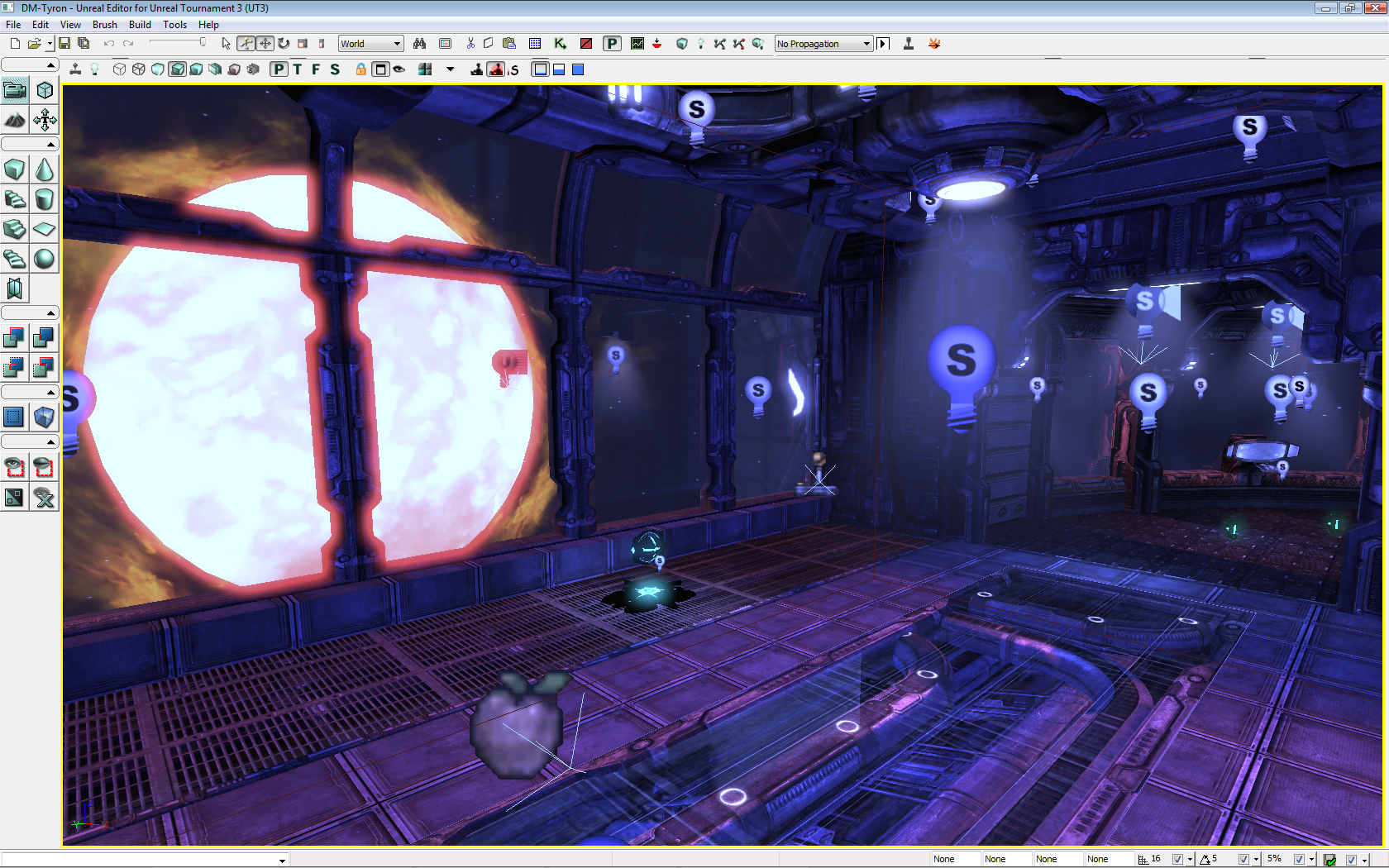The image size is (1389, 868).
Task: Click the propagation play arrow button
Action: [x=883, y=44]
